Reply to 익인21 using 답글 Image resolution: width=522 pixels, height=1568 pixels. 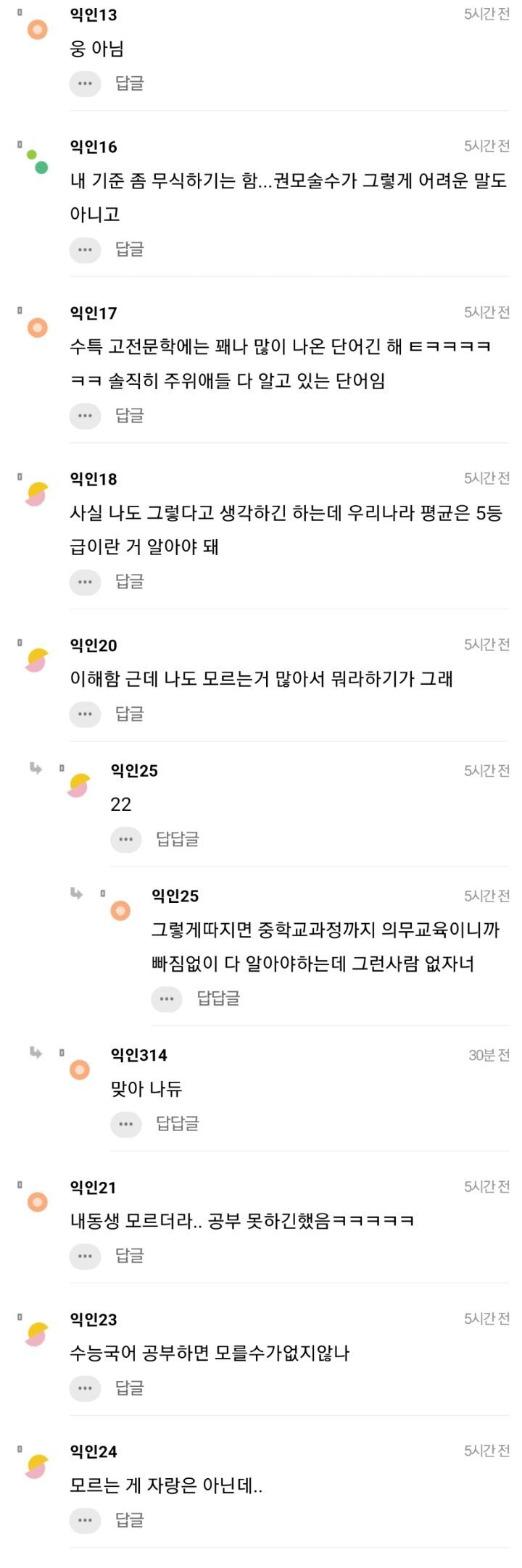point(129,1254)
